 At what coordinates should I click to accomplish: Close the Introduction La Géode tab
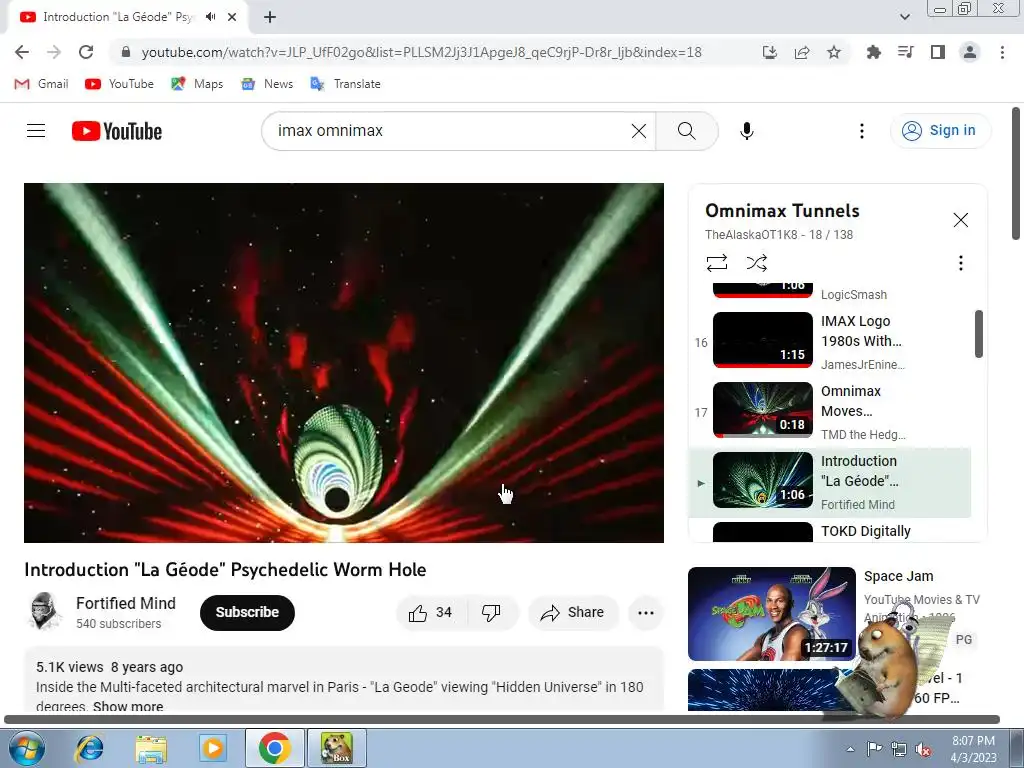tap(232, 17)
